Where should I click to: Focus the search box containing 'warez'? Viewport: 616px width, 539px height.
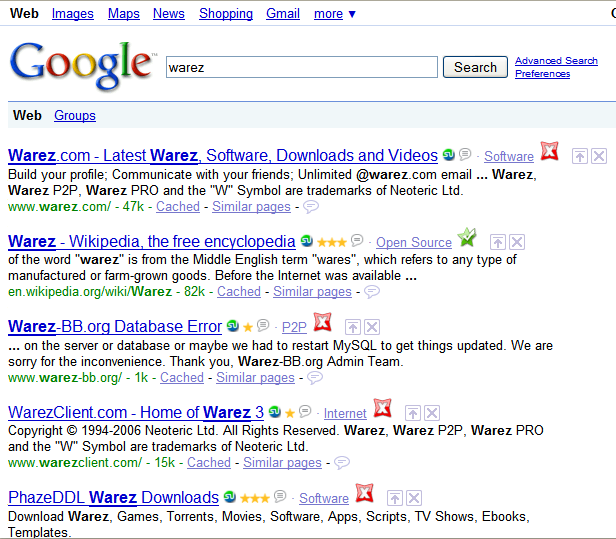[x=302, y=67]
